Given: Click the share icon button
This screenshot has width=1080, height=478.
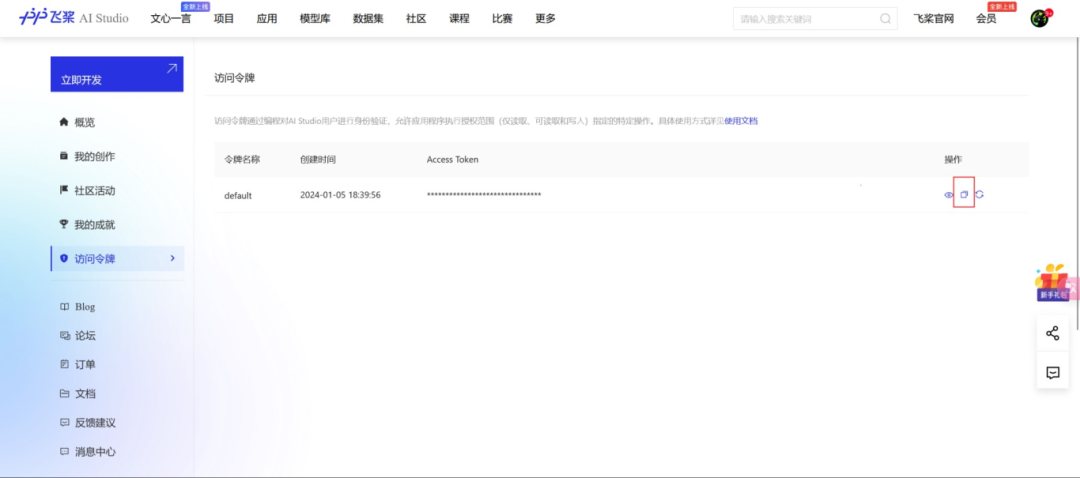Looking at the screenshot, I should (1052, 333).
